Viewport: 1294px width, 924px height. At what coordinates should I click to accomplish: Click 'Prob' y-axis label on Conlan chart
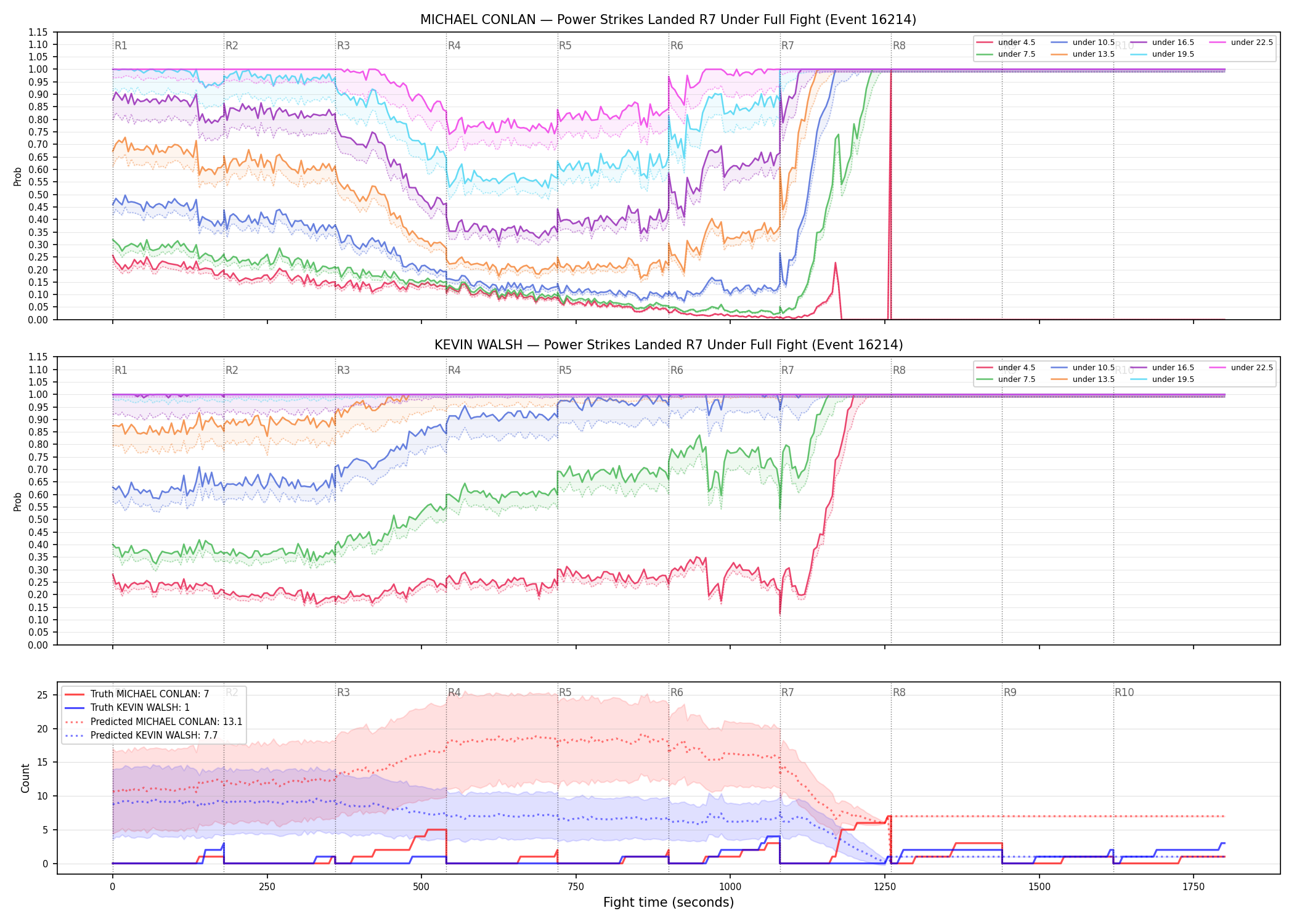(18, 176)
